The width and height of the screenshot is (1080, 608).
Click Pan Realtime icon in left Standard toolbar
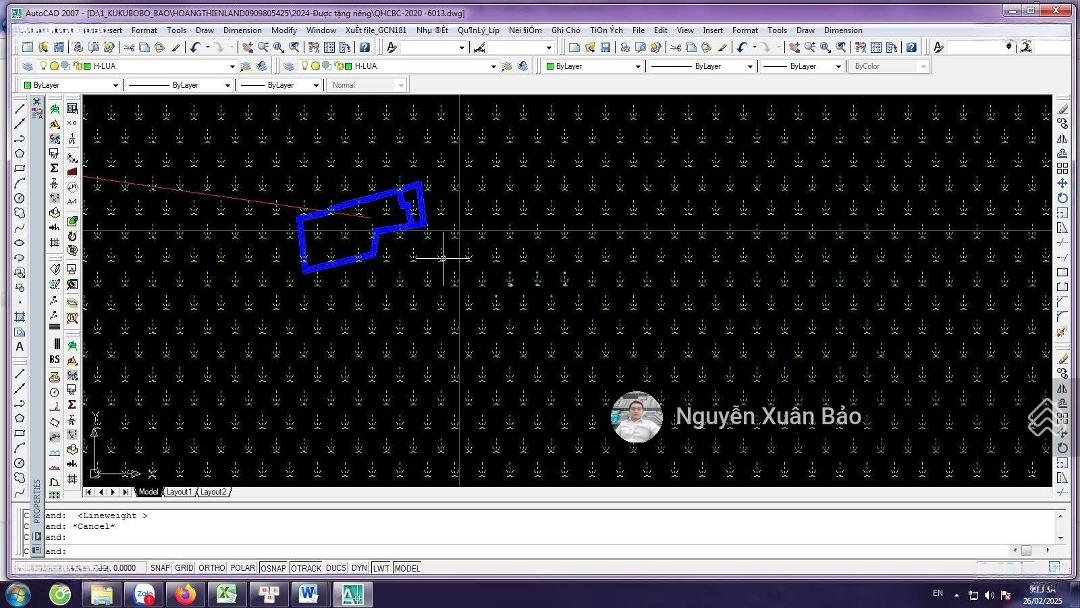pos(247,48)
